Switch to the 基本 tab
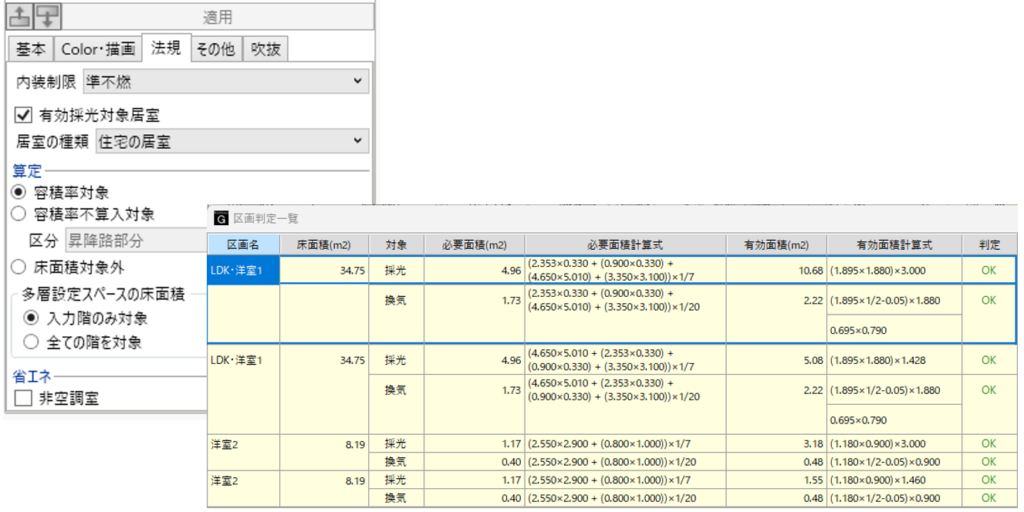This screenshot has width=1024, height=512. coord(29,49)
